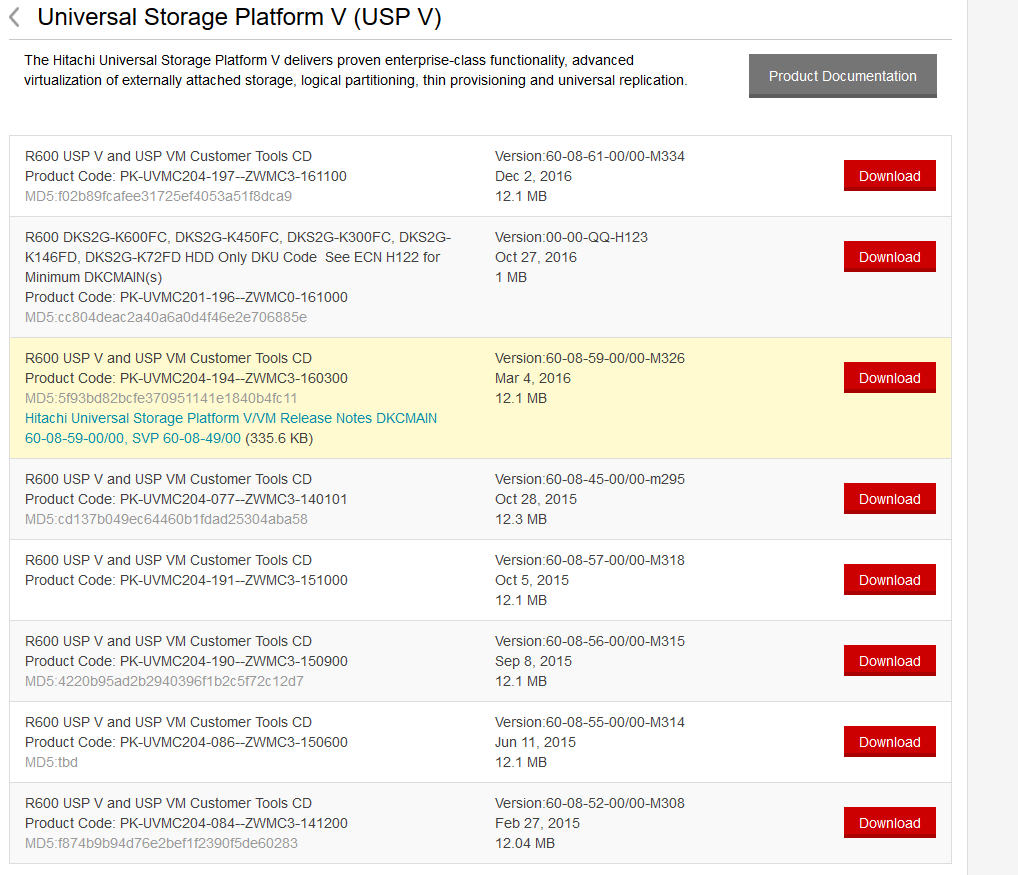Open the Product Documentation page

point(842,76)
